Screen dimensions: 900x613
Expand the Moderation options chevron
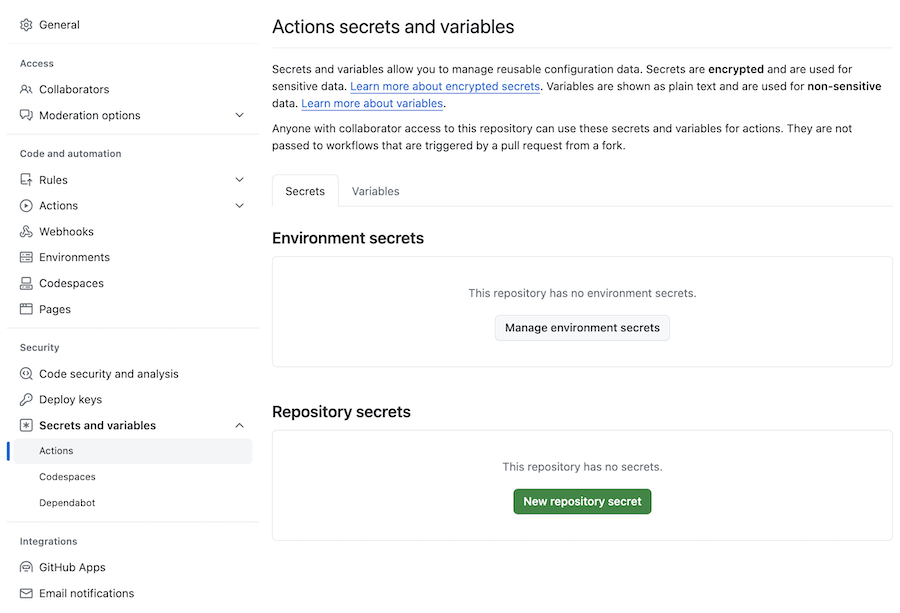[x=239, y=116]
